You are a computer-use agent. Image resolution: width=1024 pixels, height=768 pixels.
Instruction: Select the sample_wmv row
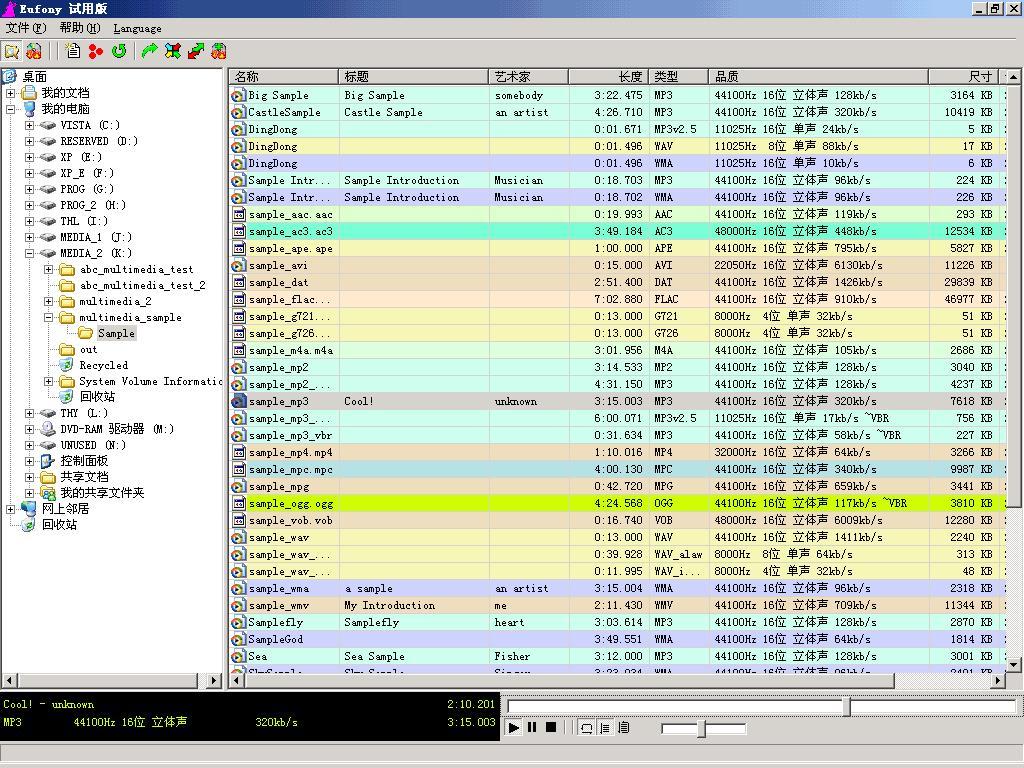tap(618, 605)
